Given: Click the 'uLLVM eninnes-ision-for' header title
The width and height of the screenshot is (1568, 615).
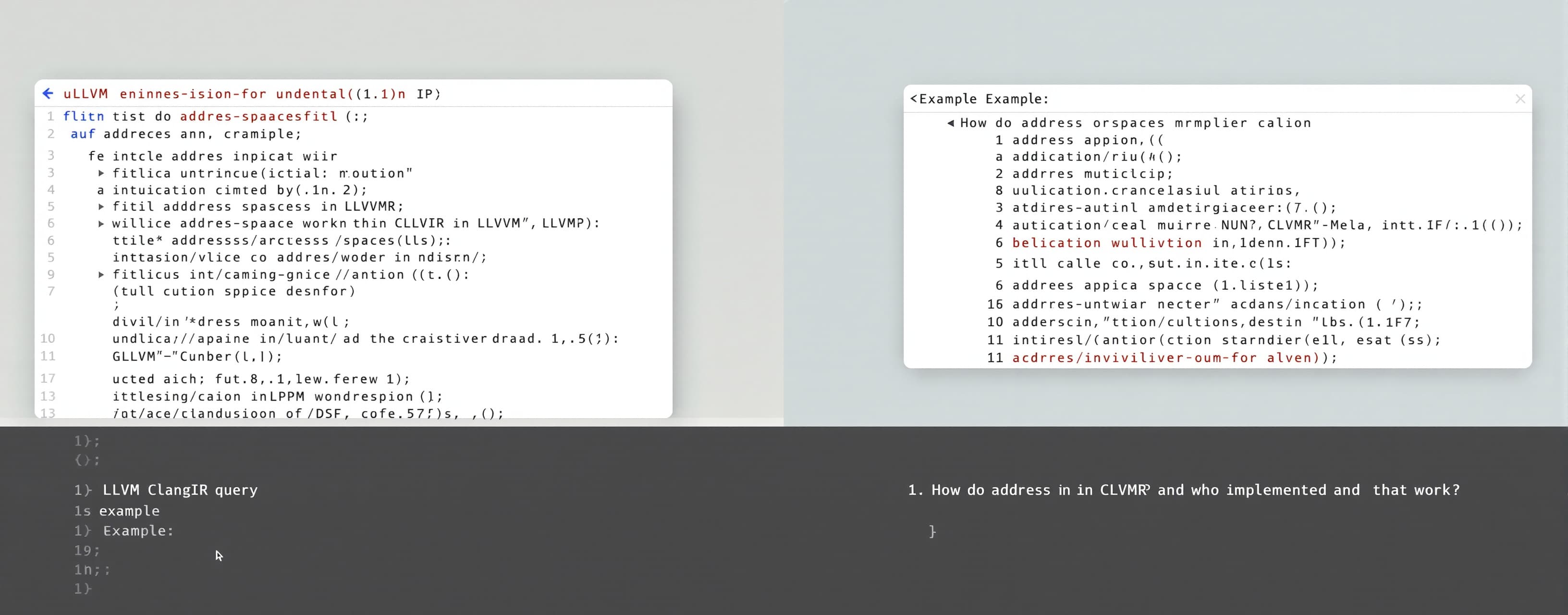Looking at the screenshot, I should [x=252, y=94].
